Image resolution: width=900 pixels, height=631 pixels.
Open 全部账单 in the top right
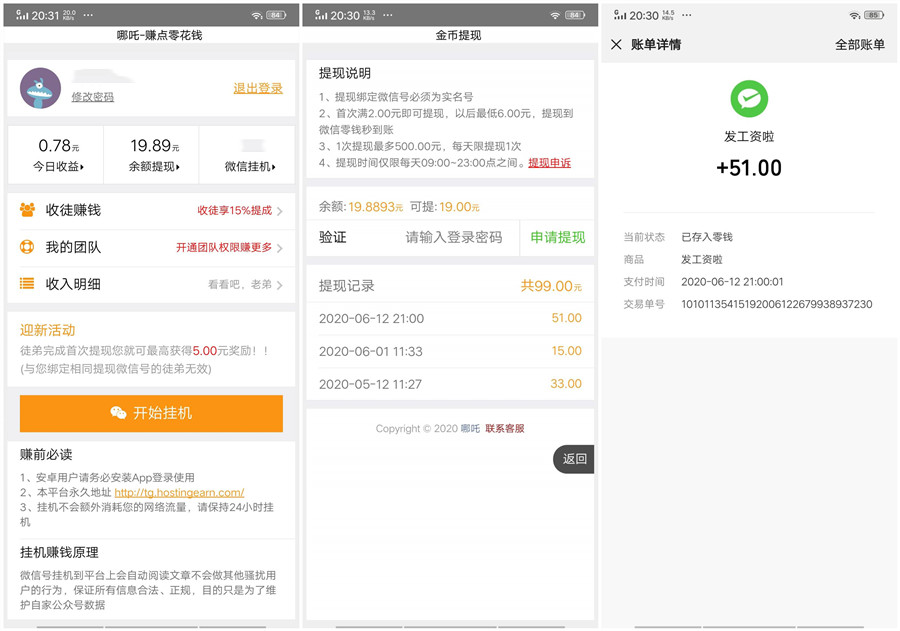tap(860, 44)
